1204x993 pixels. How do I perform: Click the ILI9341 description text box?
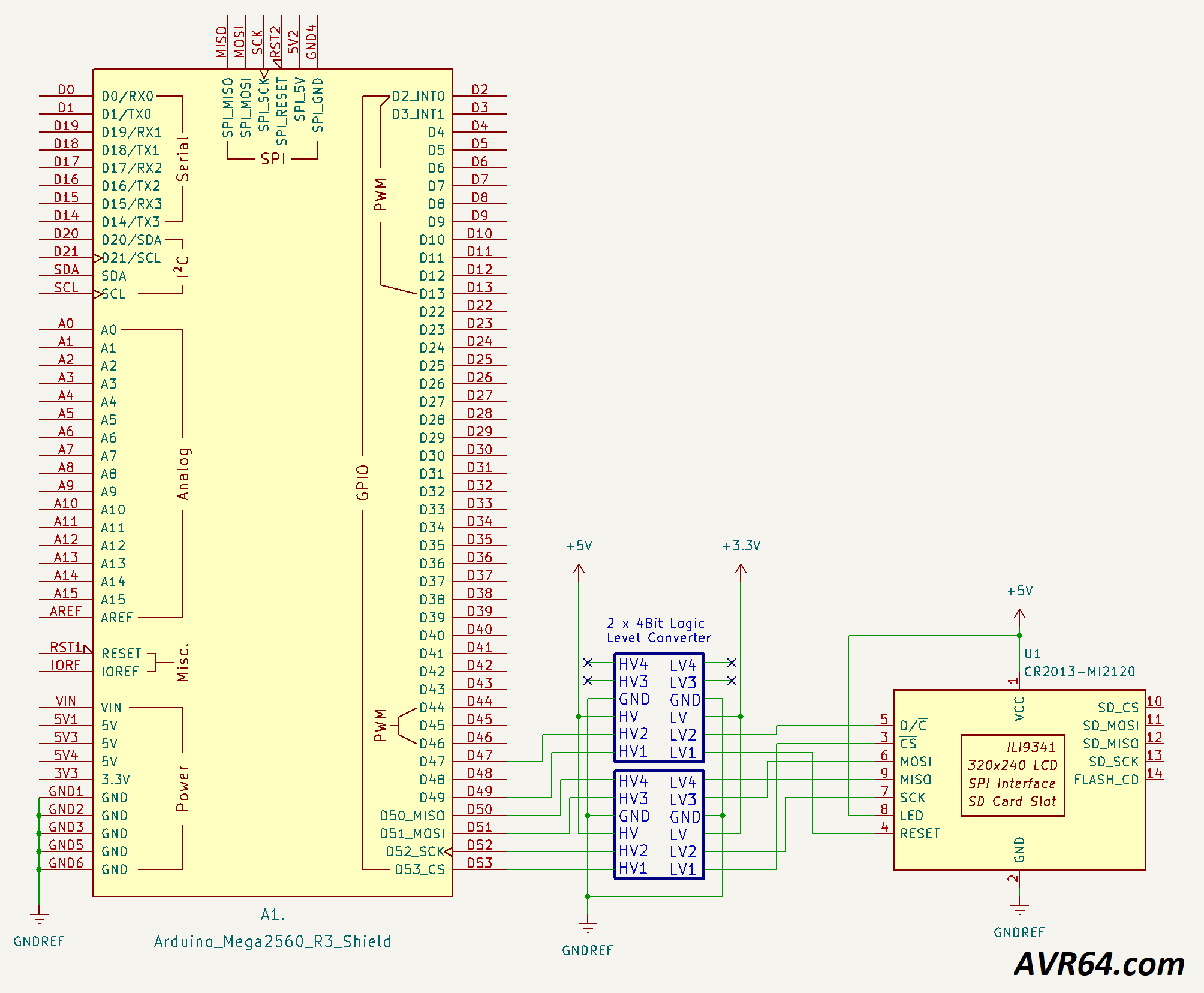click(1012, 775)
